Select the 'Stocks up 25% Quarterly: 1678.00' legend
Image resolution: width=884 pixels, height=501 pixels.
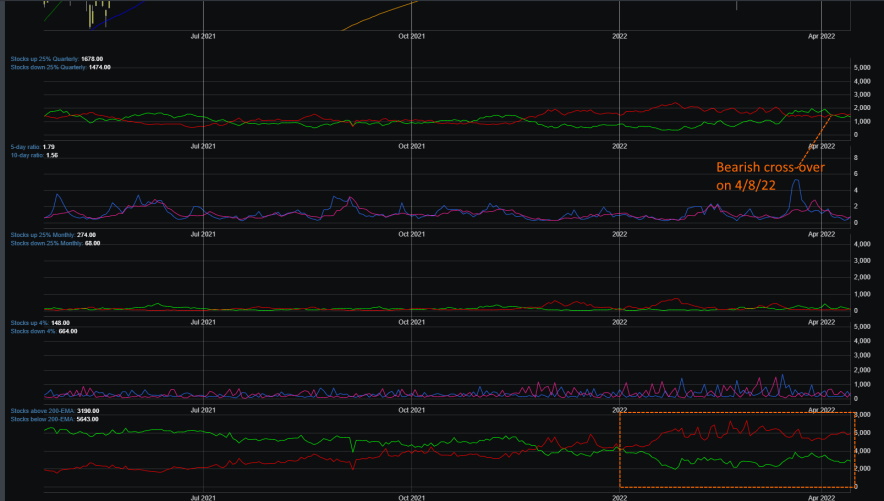pyautogui.click(x=57, y=59)
